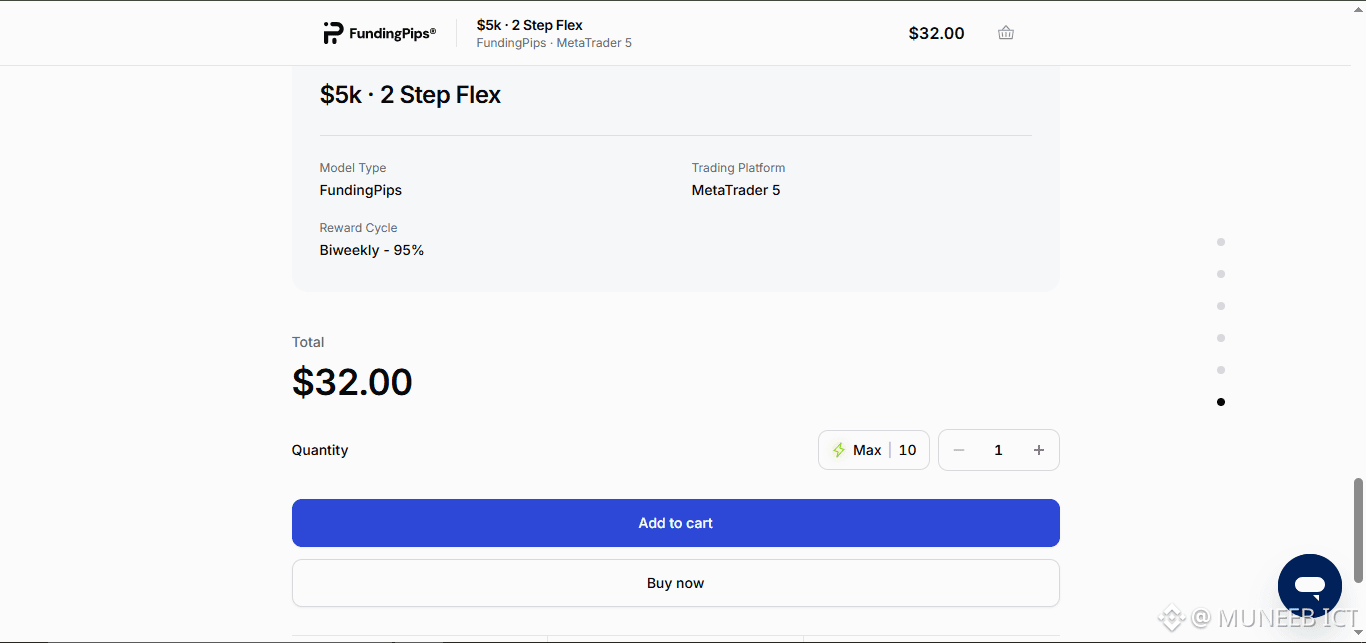This screenshot has height=643, width=1366.
Task: Open the shopping basket icon in header
Action: (x=1006, y=33)
